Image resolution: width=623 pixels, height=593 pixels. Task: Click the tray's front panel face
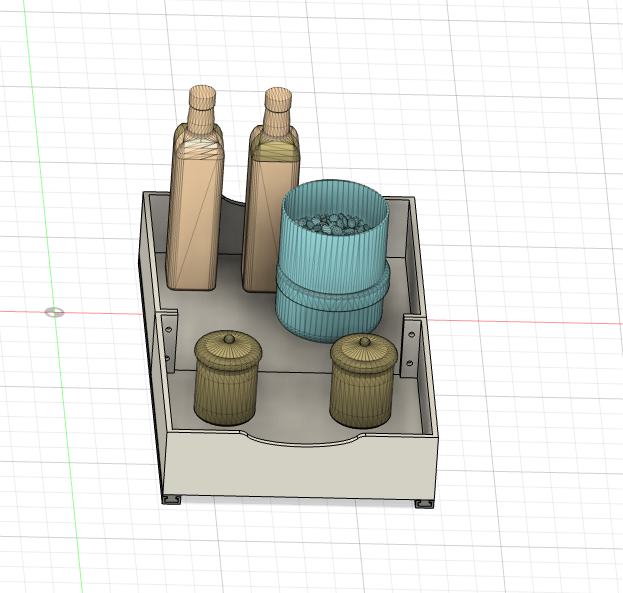300,467
